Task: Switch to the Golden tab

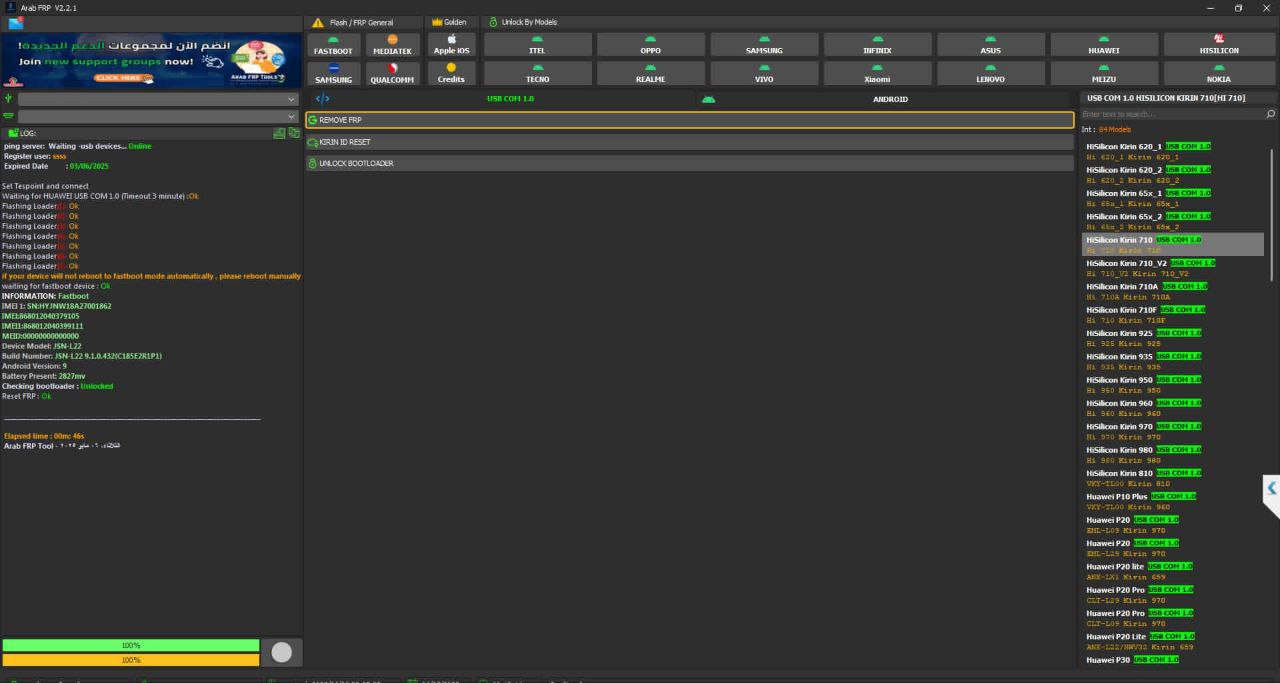Action: (449, 22)
